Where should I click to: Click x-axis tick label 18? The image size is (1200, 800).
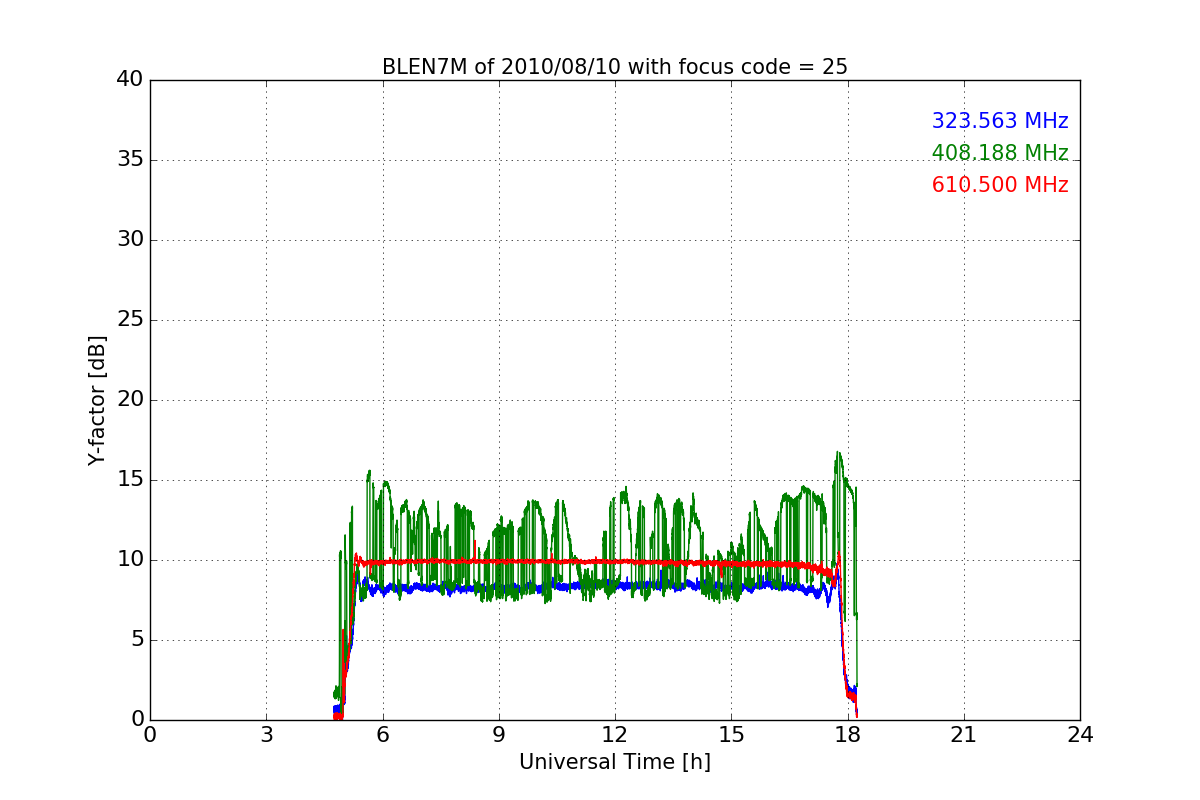[x=847, y=735]
